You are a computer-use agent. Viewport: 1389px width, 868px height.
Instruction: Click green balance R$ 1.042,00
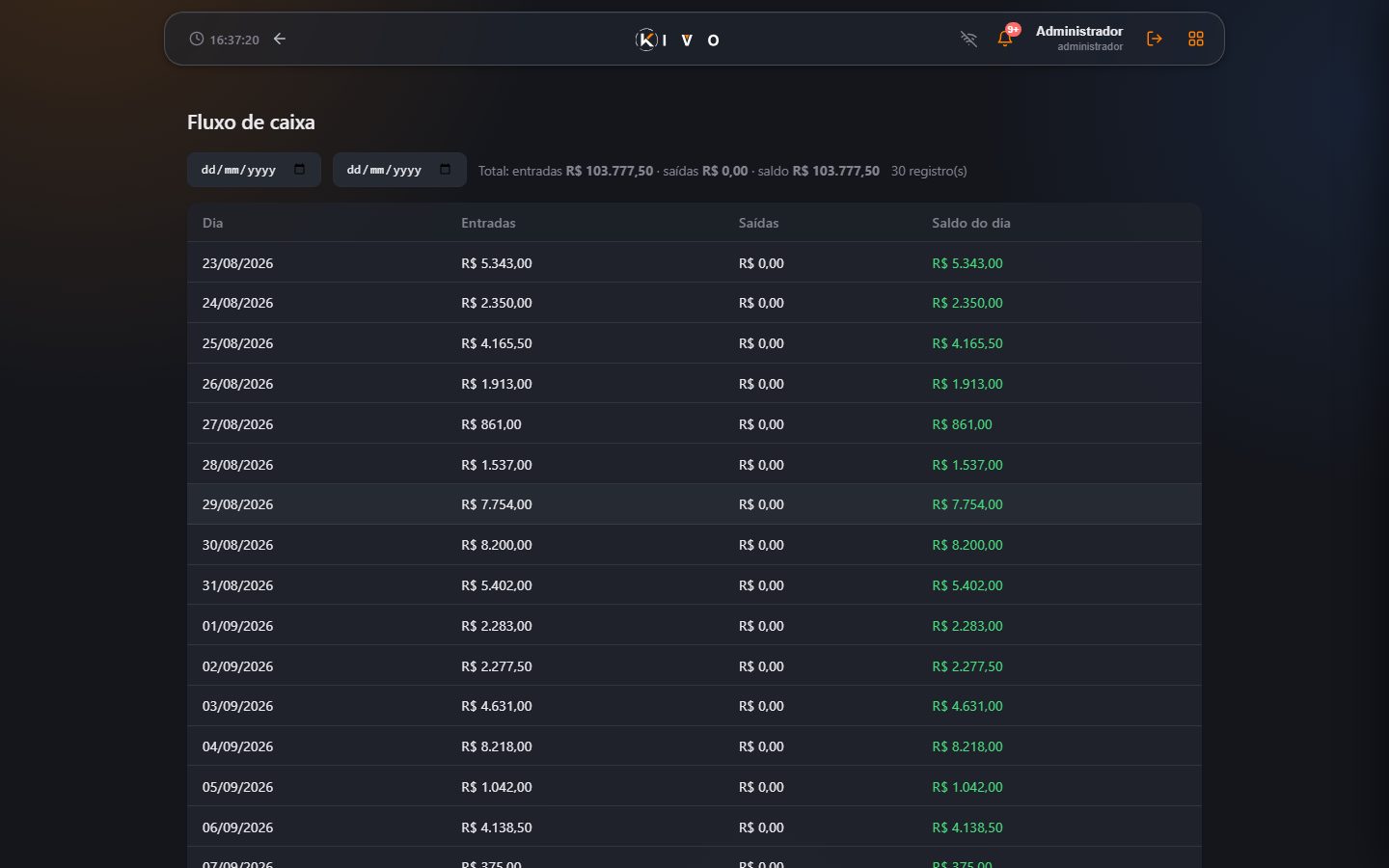[967, 787]
